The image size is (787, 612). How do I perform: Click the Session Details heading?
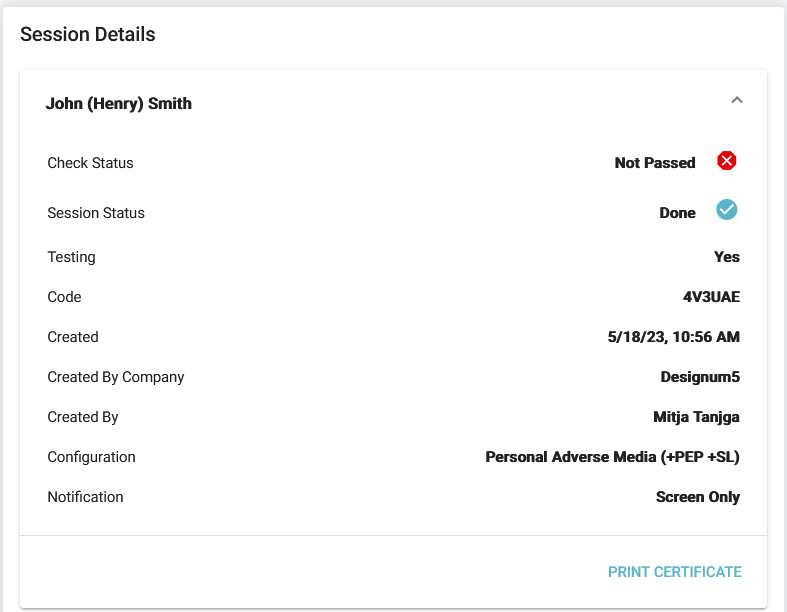point(88,35)
